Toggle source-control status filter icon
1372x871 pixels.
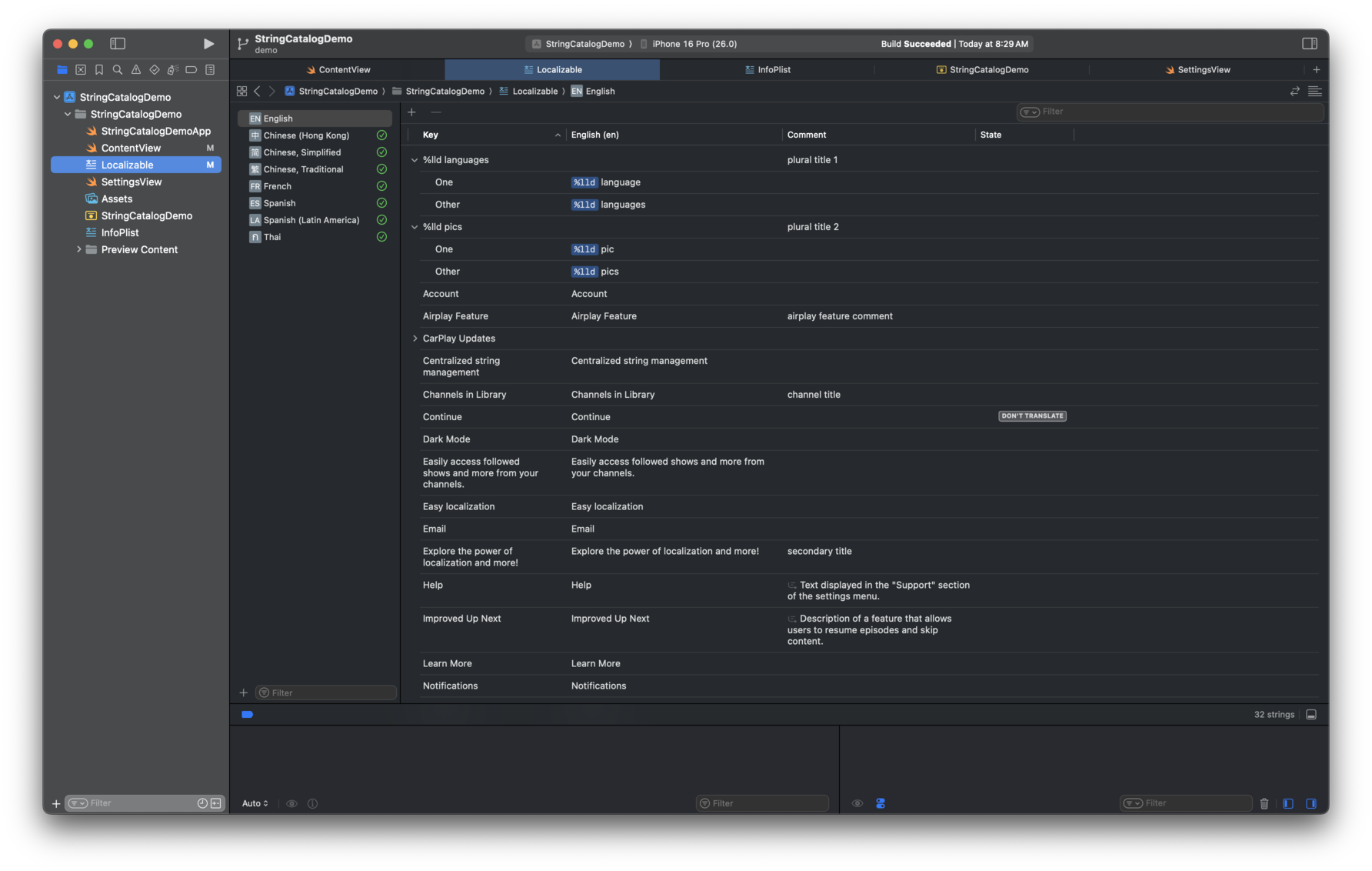point(216,804)
